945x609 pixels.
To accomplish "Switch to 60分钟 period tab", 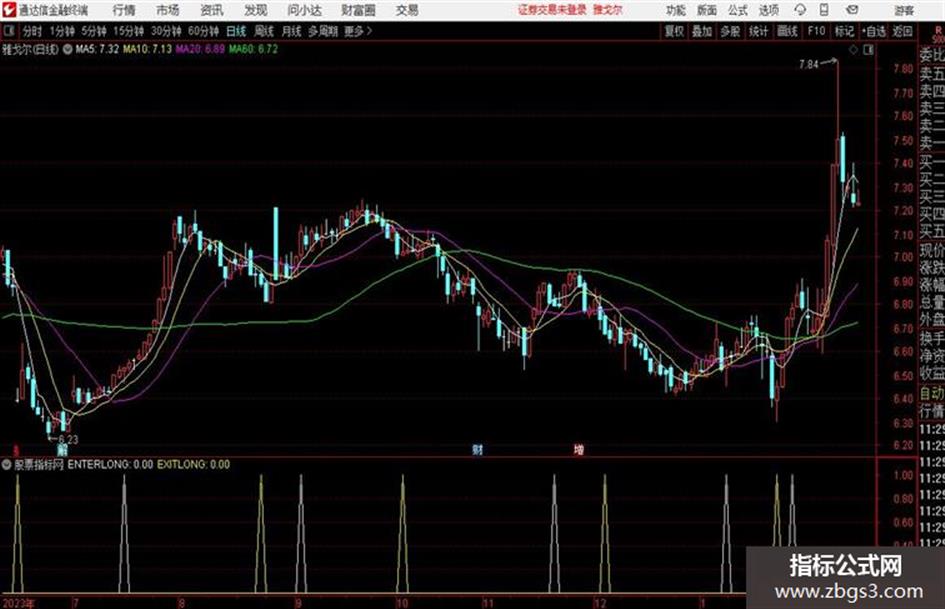I will [x=203, y=31].
